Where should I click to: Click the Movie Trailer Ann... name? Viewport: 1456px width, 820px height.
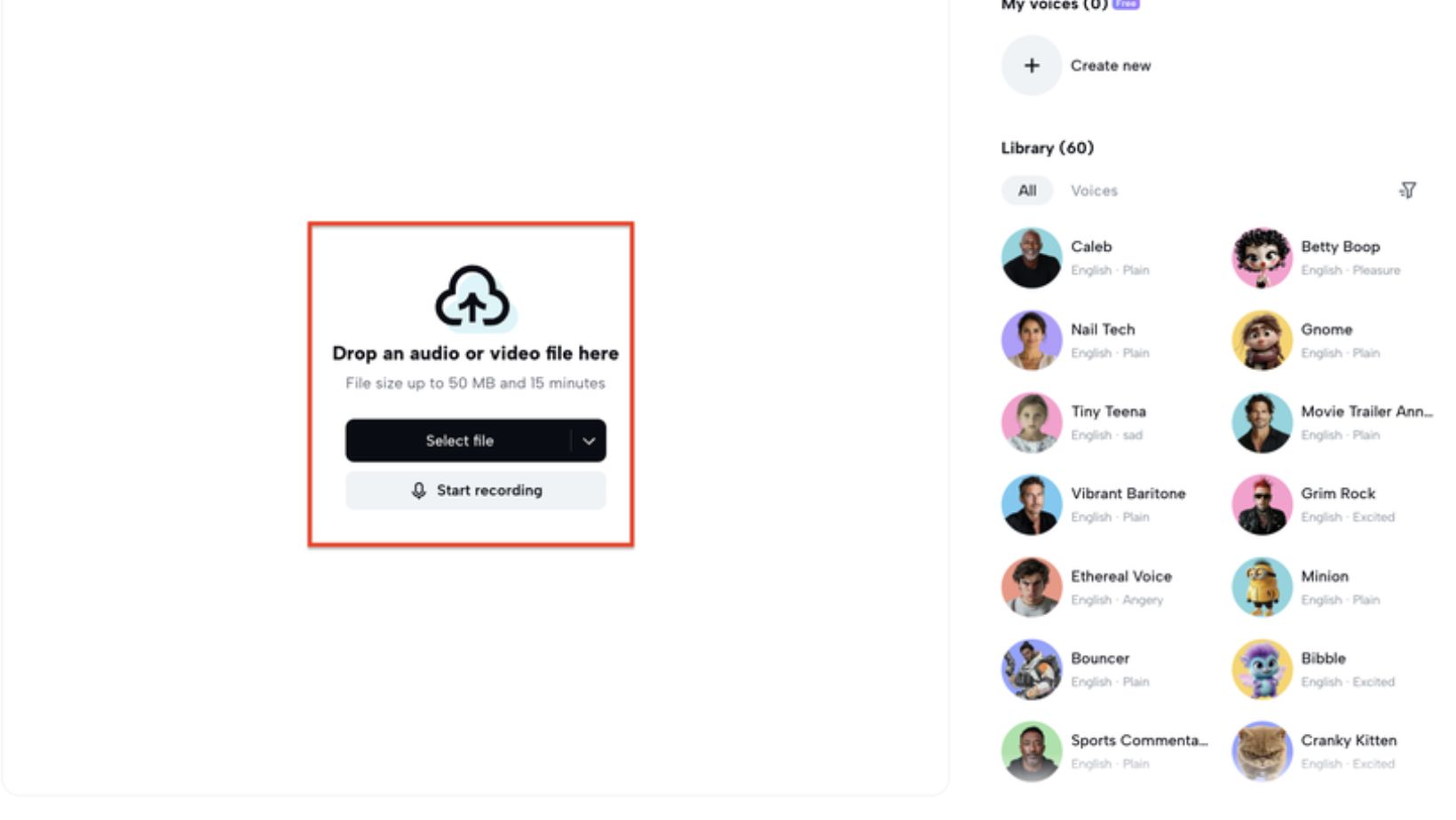point(1366,412)
